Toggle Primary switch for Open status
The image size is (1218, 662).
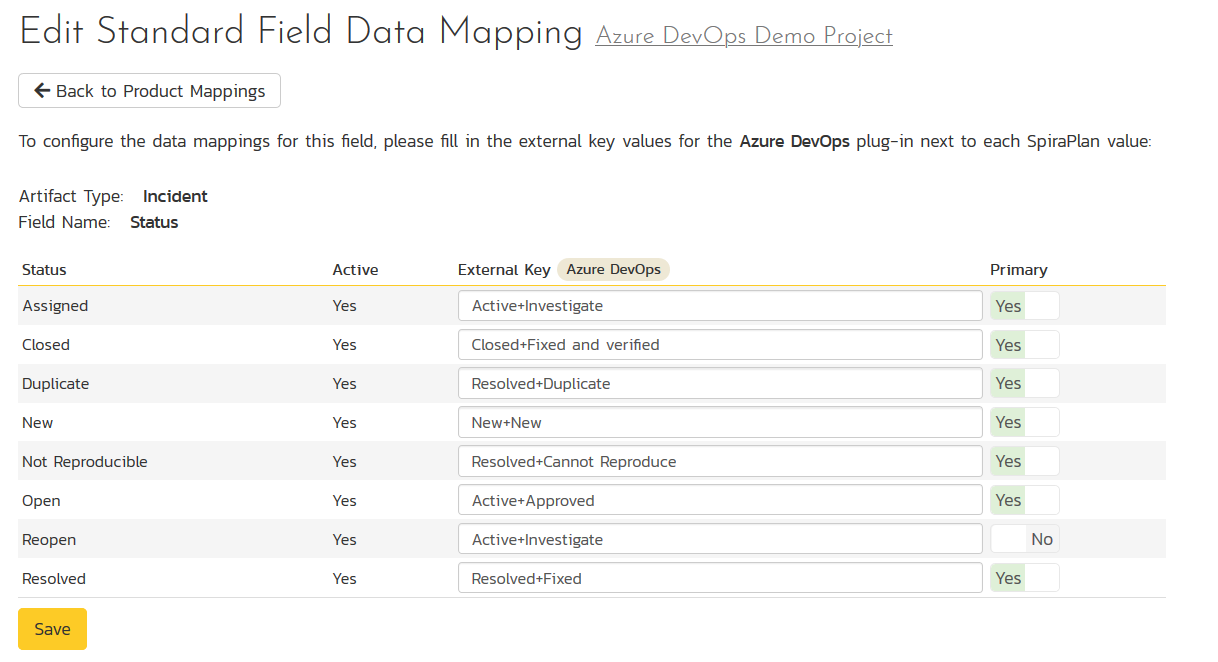[x=1024, y=501]
